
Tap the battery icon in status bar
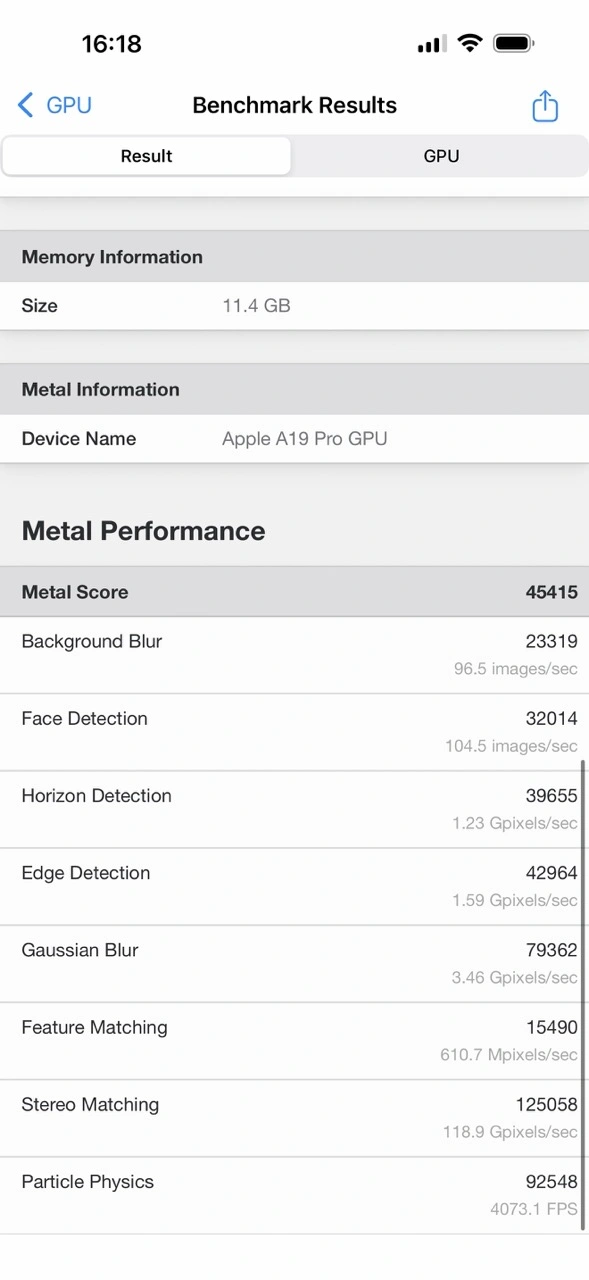click(x=515, y=43)
